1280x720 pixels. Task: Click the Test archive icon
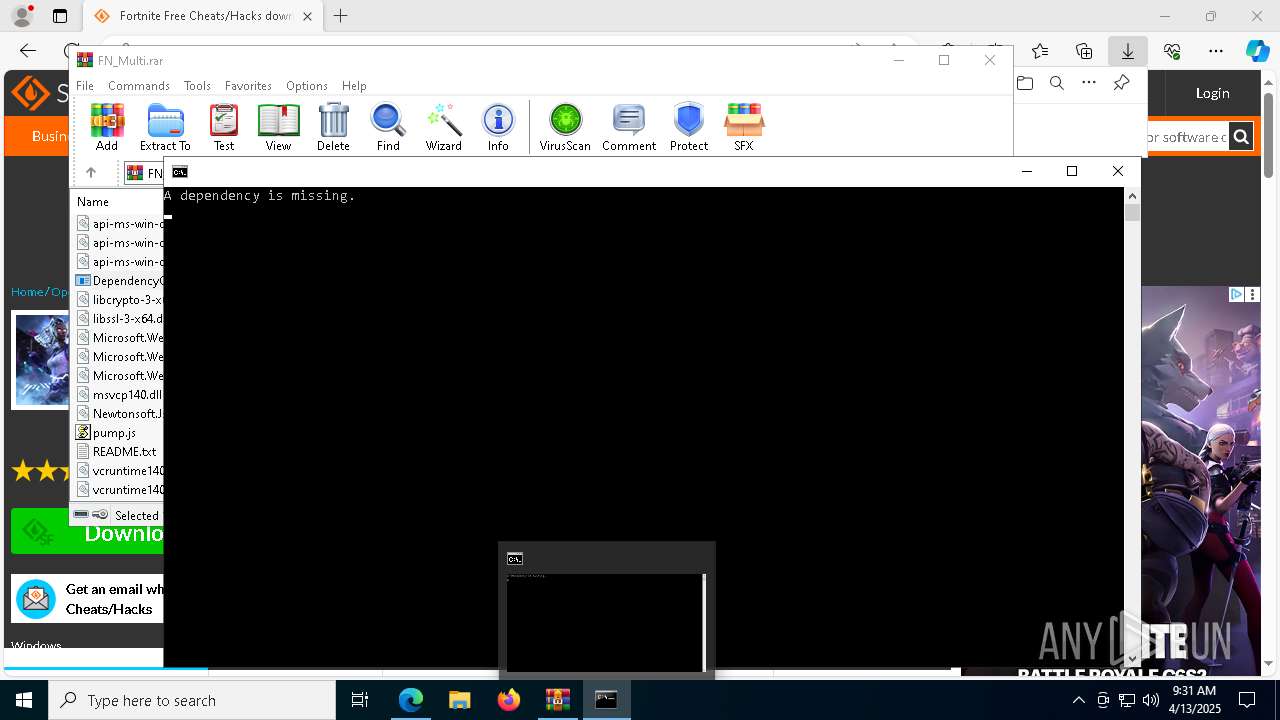click(224, 127)
